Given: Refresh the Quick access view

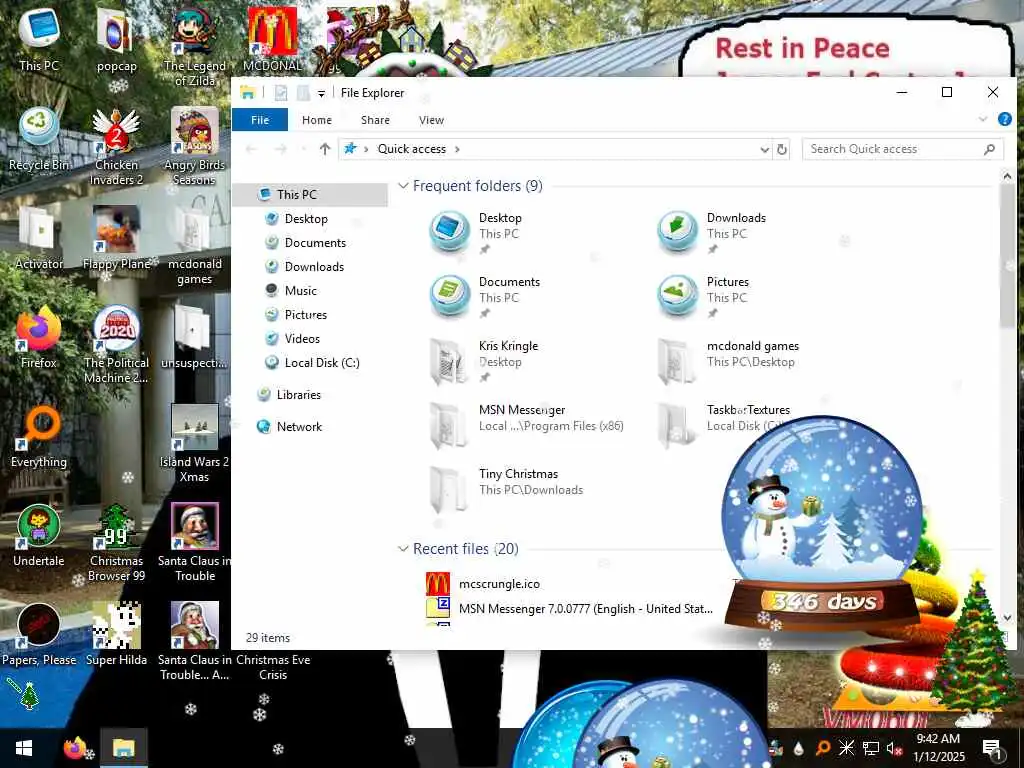Looking at the screenshot, I should pyautogui.click(x=782, y=150).
